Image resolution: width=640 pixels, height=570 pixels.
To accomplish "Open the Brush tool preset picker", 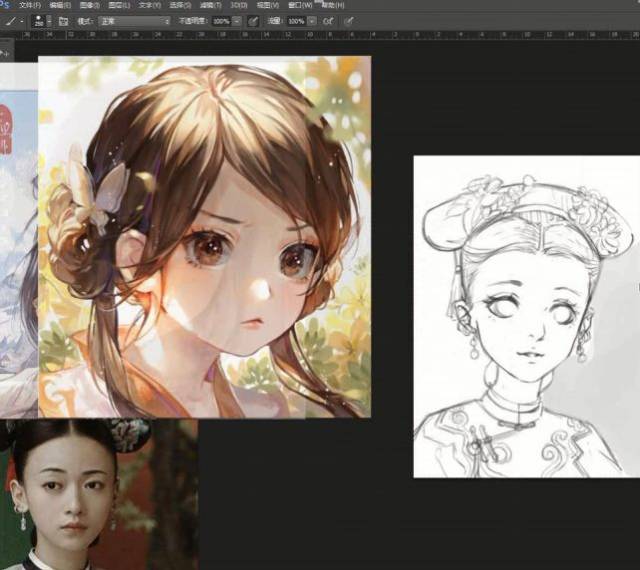I will coord(12,21).
